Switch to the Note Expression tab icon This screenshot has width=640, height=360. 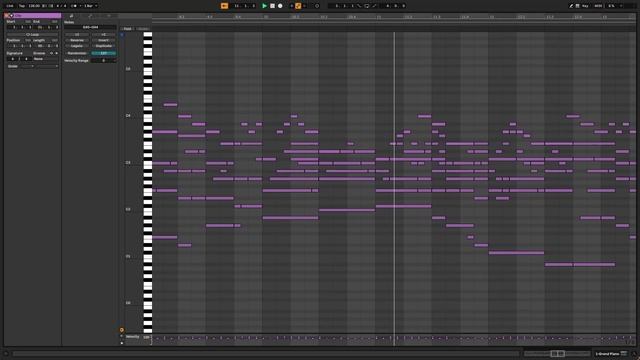(109, 16)
